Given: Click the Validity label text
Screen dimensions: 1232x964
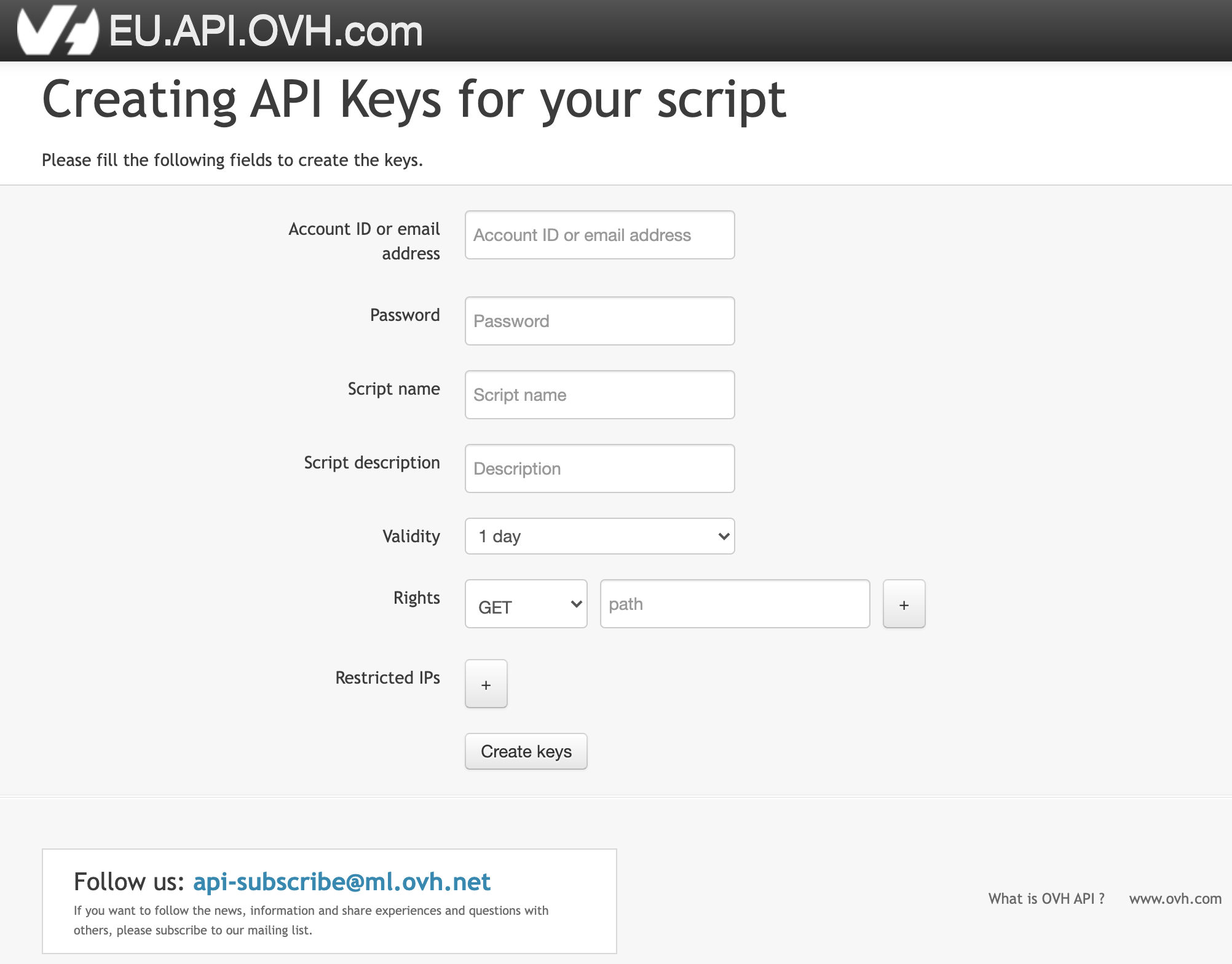Looking at the screenshot, I should [x=411, y=537].
